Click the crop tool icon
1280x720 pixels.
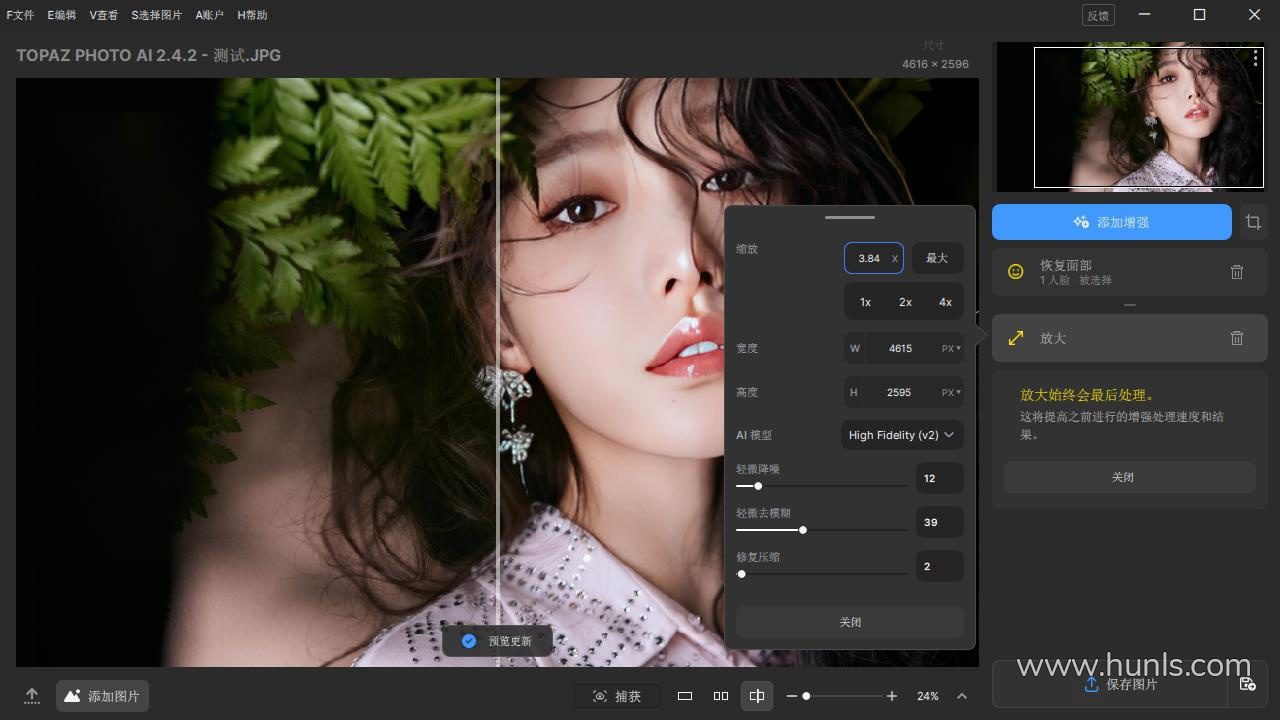coord(1253,222)
